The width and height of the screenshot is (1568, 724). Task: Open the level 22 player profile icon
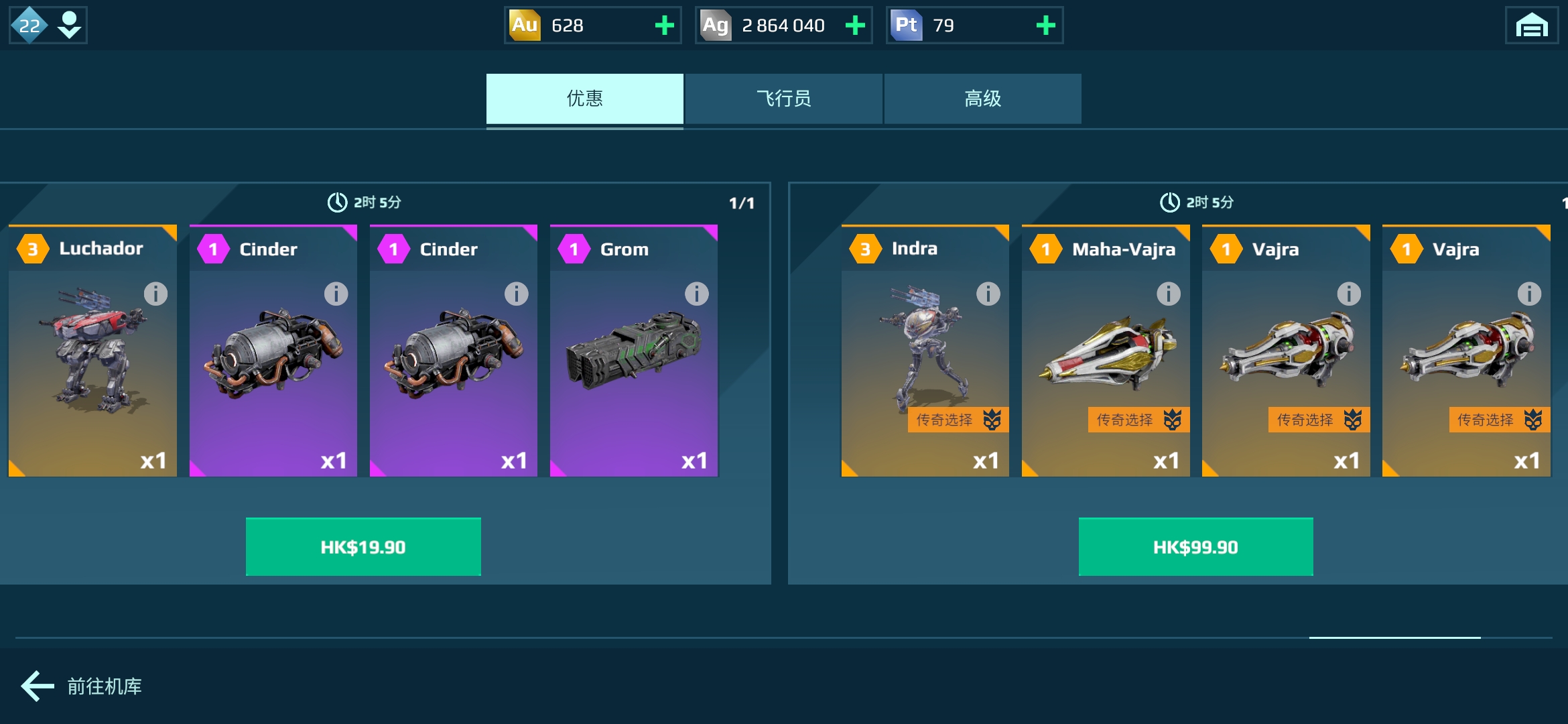click(x=48, y=25)
